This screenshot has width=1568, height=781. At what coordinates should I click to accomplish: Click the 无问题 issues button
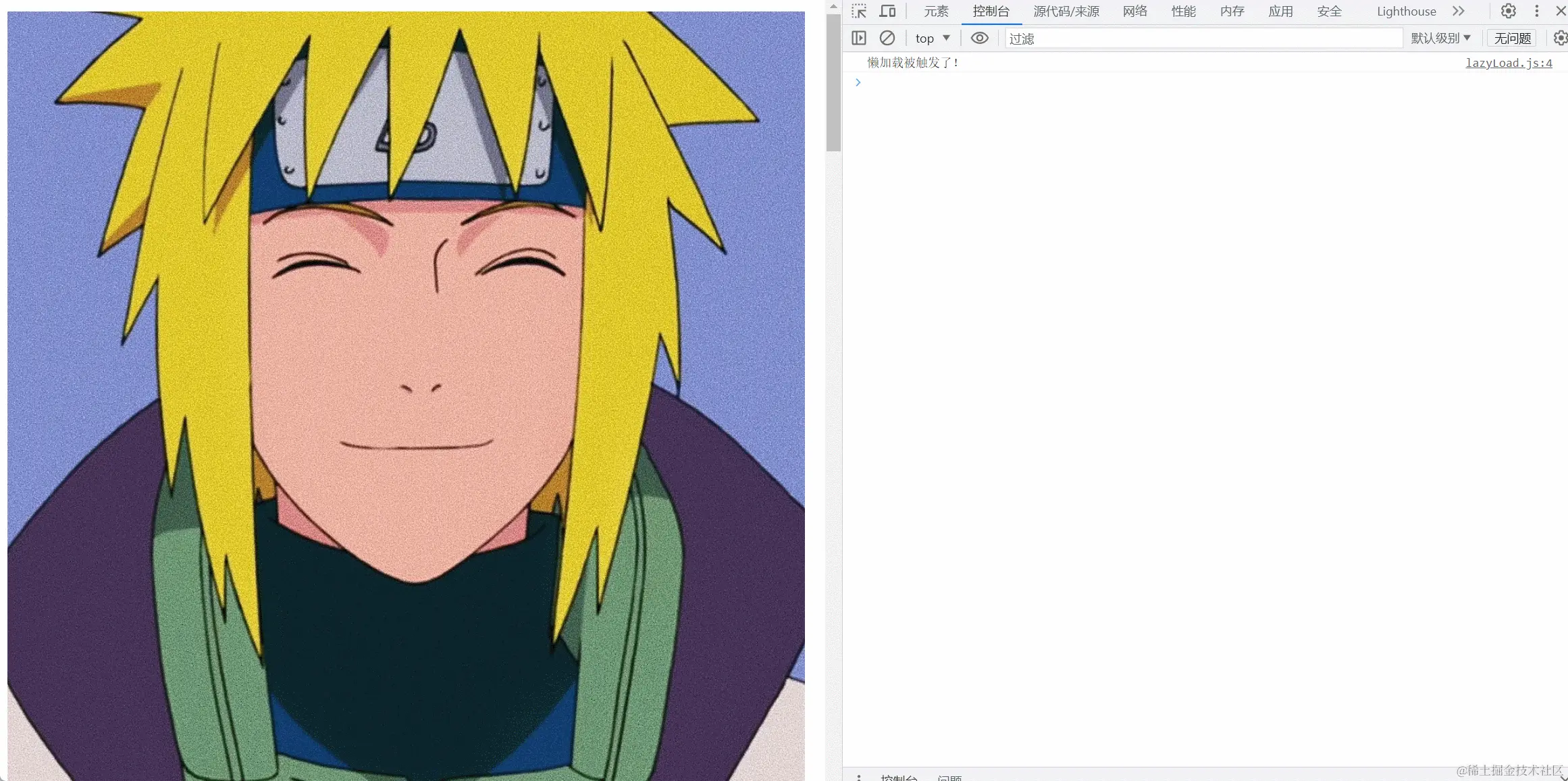1512,39
